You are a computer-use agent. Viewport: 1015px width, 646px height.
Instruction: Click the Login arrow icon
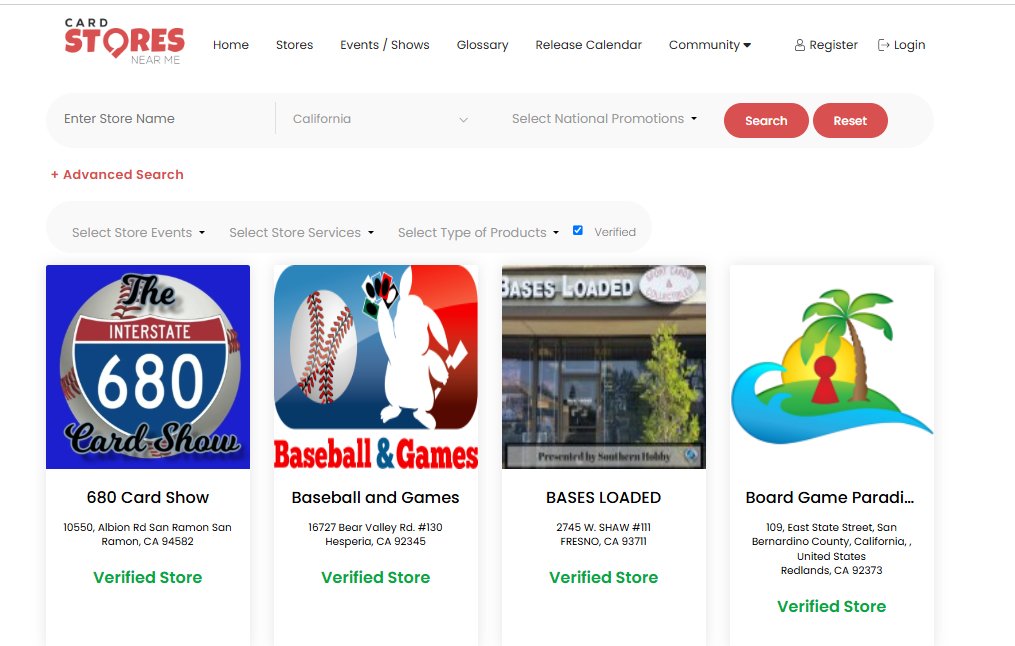[x=882, y=45]
